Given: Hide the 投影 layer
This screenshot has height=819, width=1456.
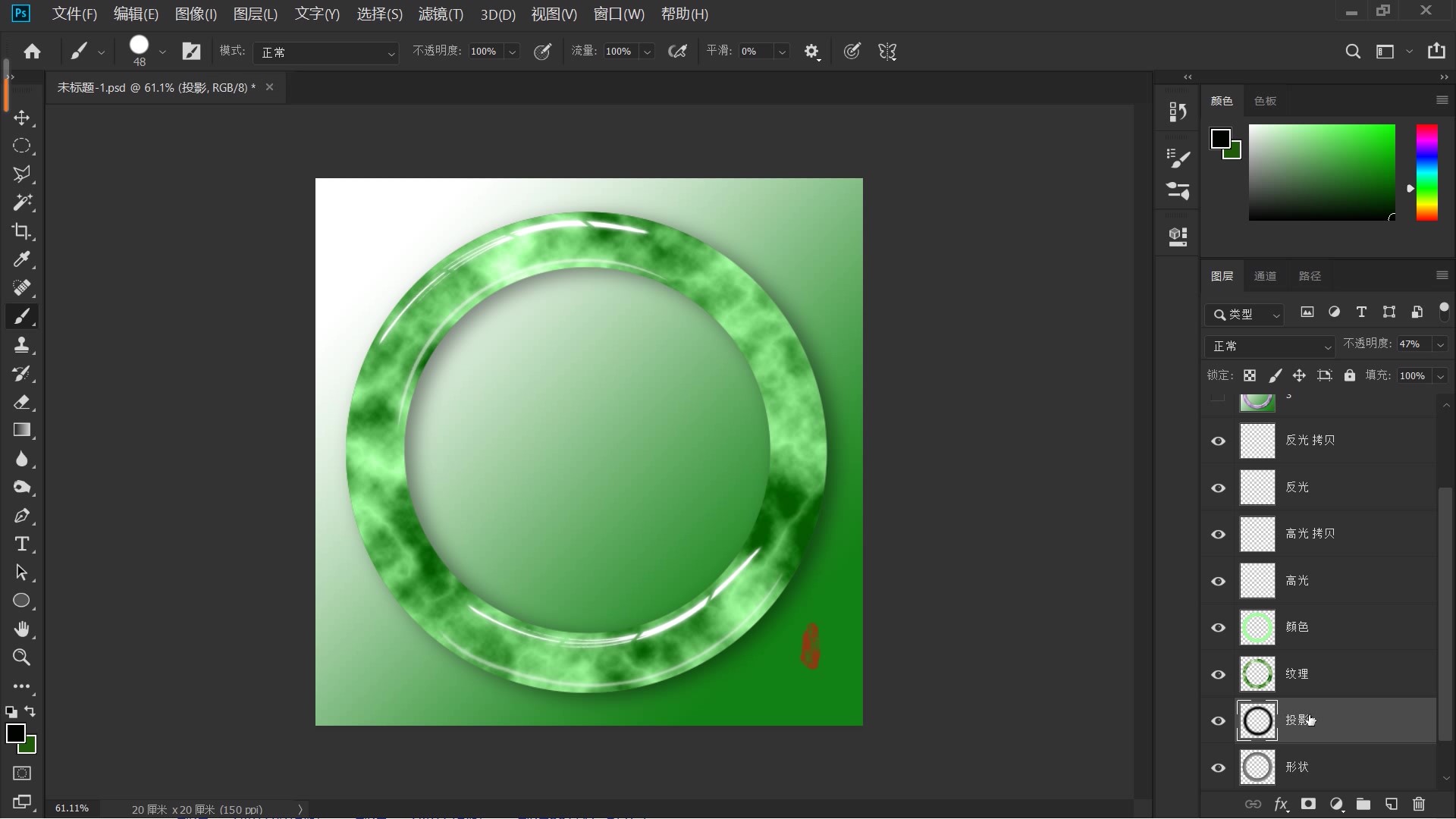Looking at the screenshot, I should [x=1219, y=721].
